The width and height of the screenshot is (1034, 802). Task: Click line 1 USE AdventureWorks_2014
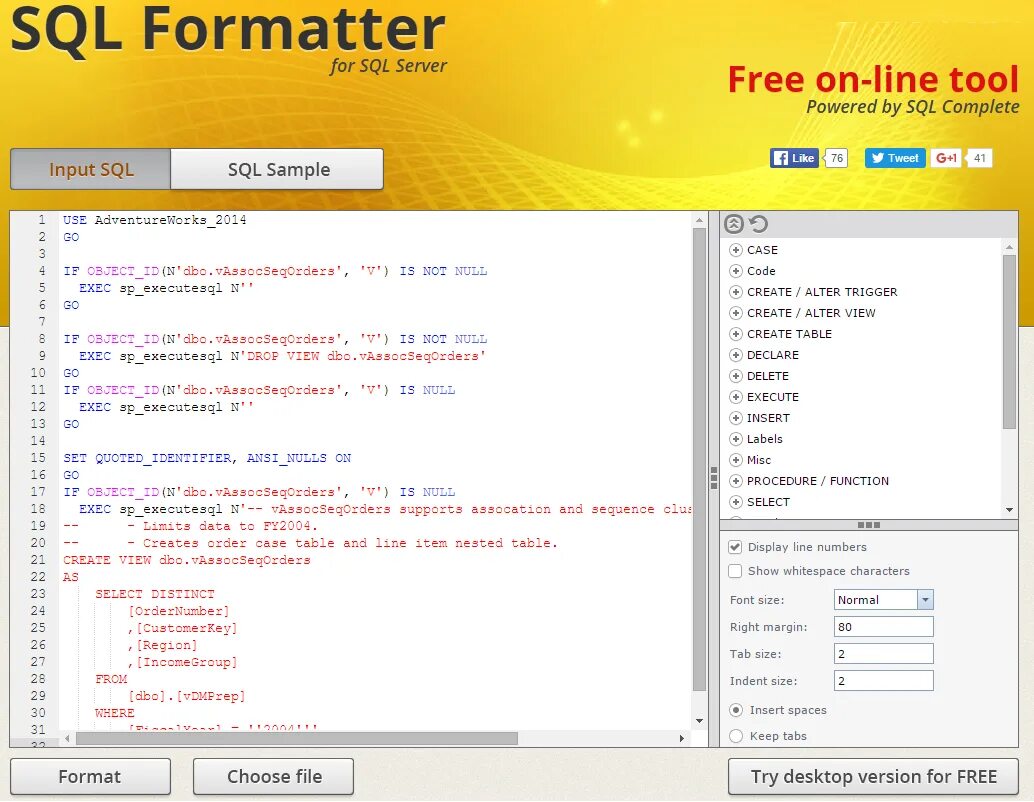pyautogui.click(x=155, y=220)
